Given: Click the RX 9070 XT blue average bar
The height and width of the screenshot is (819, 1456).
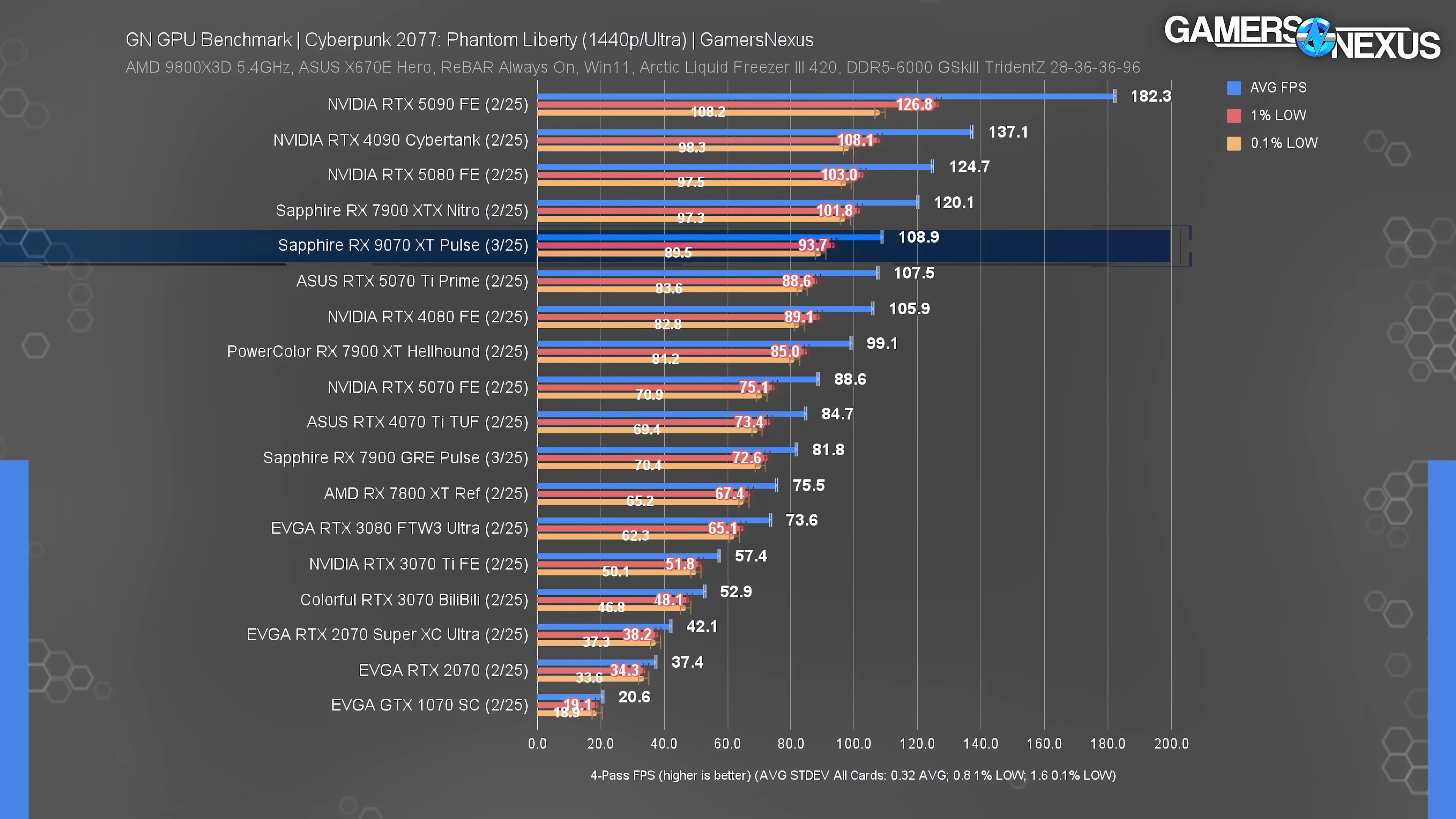Looking at the screenshot, I should (x=710, y=237).
